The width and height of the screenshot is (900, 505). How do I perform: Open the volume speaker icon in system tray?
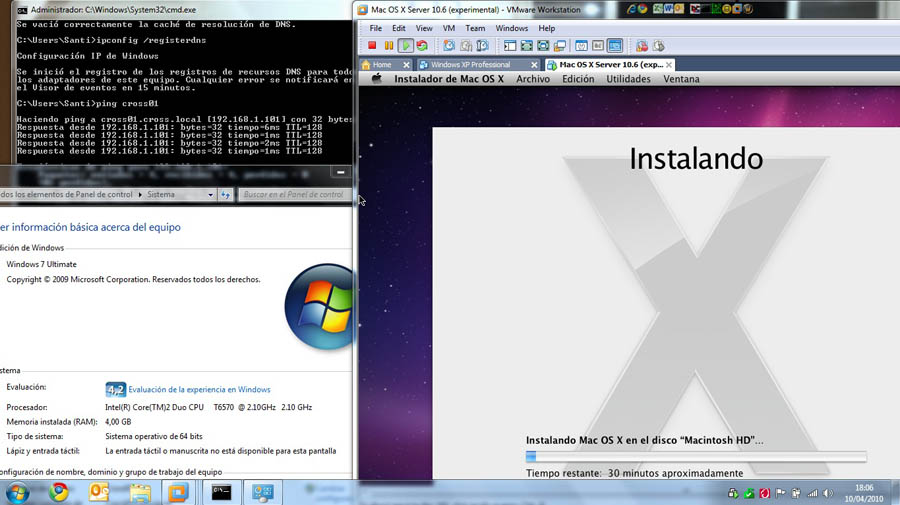[828, 493]
